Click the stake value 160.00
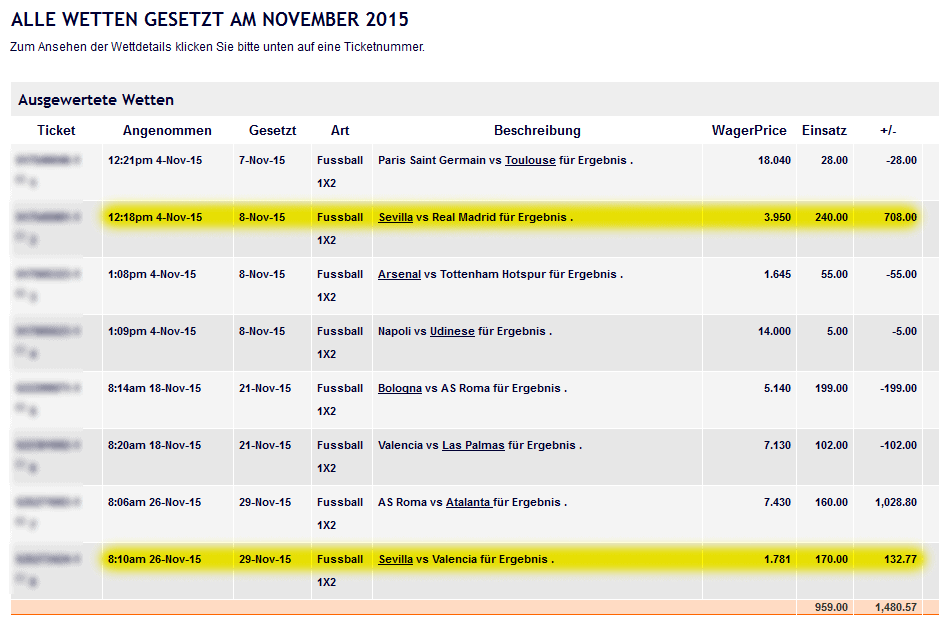This screenshot has width=945, height=622. click(x=831, y=503)
